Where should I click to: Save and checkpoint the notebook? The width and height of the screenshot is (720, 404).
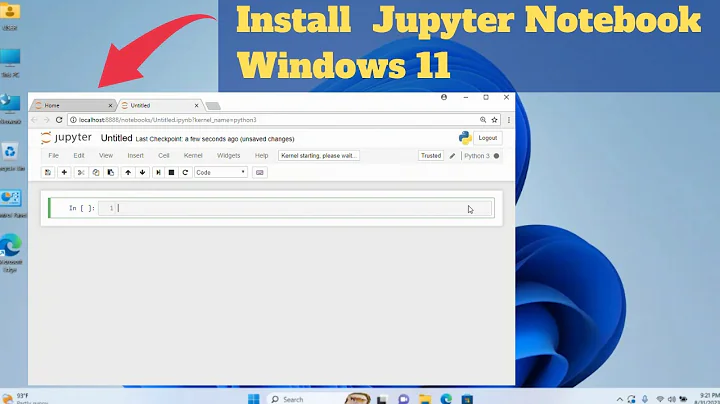pos(48,173)
